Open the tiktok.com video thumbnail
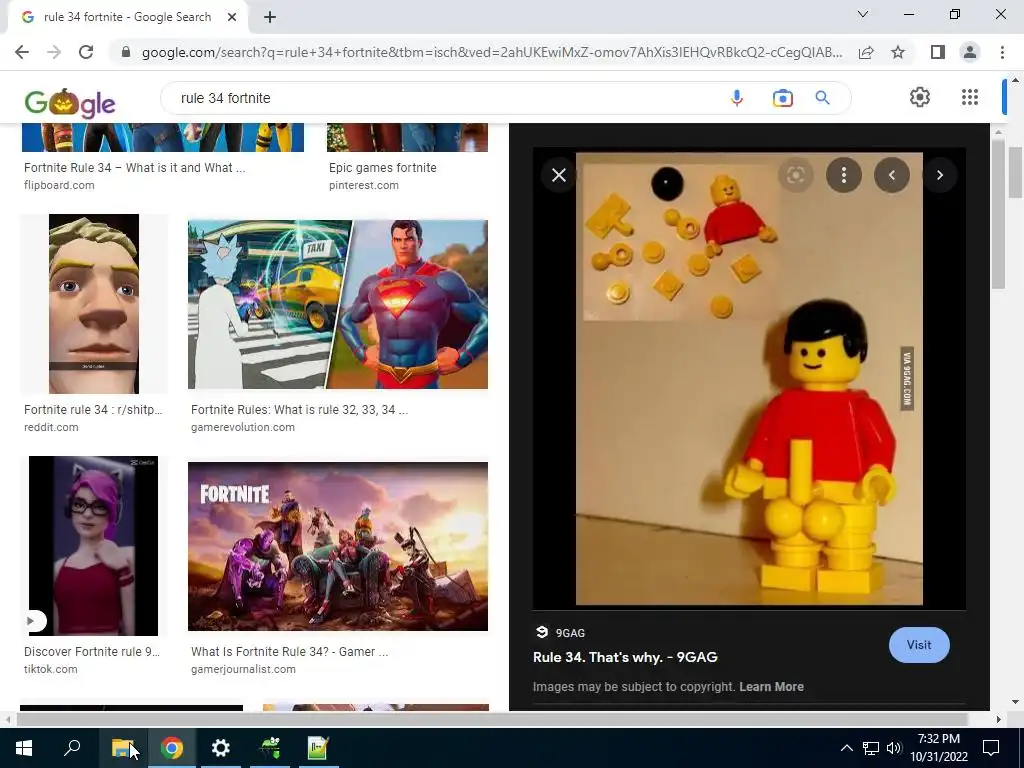 click(93, 546)
